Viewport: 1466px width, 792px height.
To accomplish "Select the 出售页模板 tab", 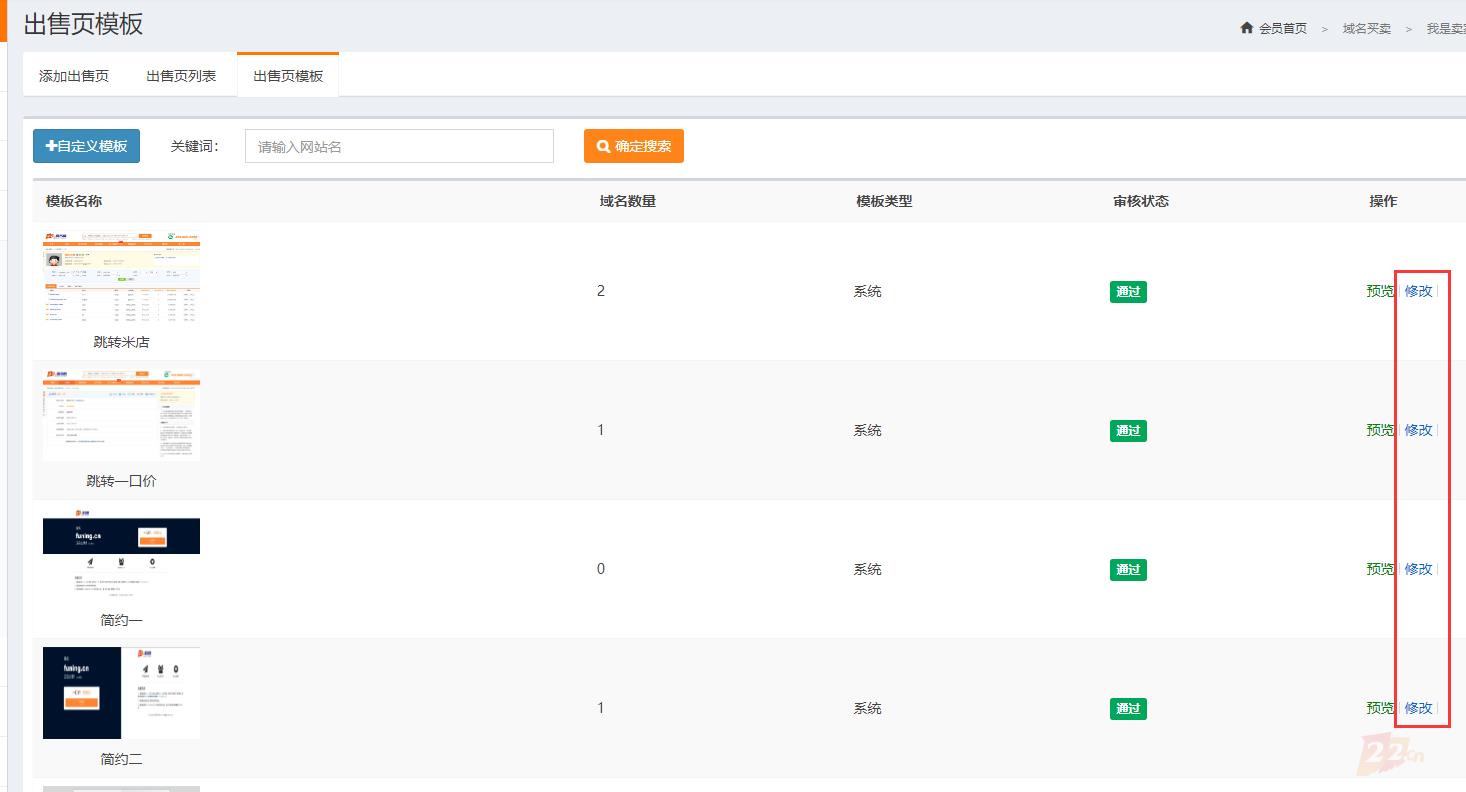I will coord(288,76).
